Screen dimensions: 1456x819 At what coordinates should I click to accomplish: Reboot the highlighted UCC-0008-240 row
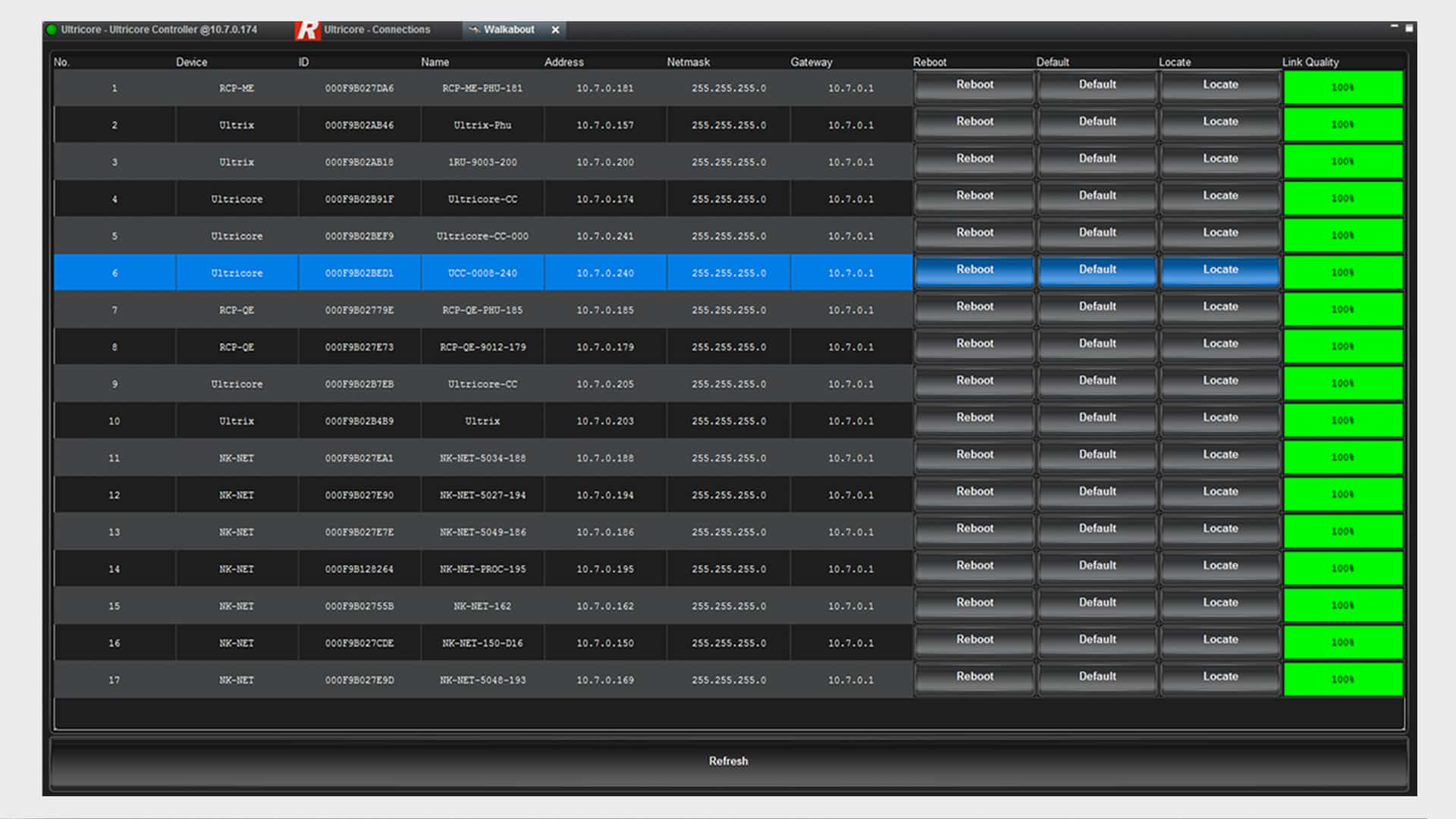[974, 270]
